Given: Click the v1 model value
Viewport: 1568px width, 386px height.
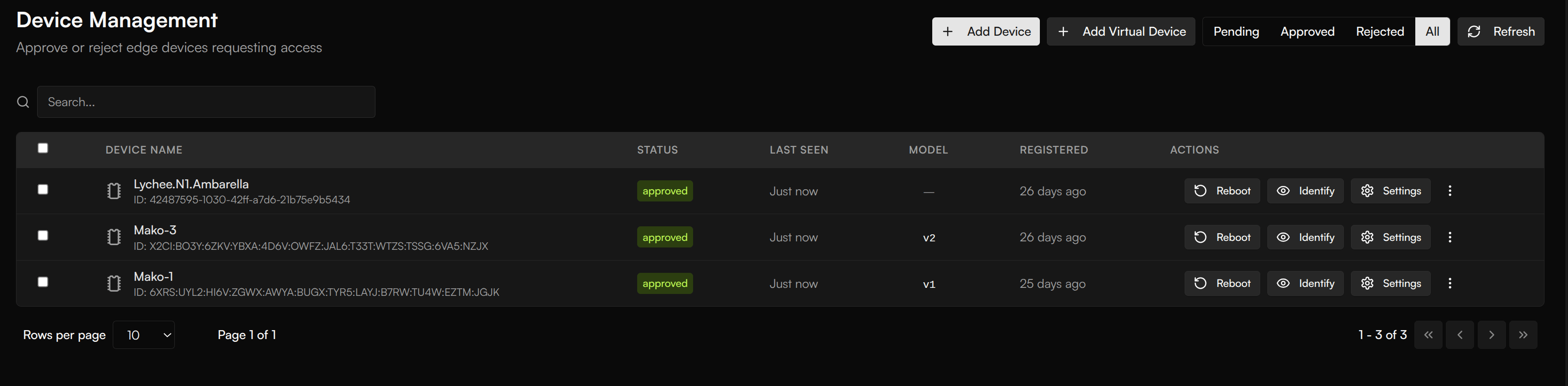Looking at the screenshot, I should 929,284.
